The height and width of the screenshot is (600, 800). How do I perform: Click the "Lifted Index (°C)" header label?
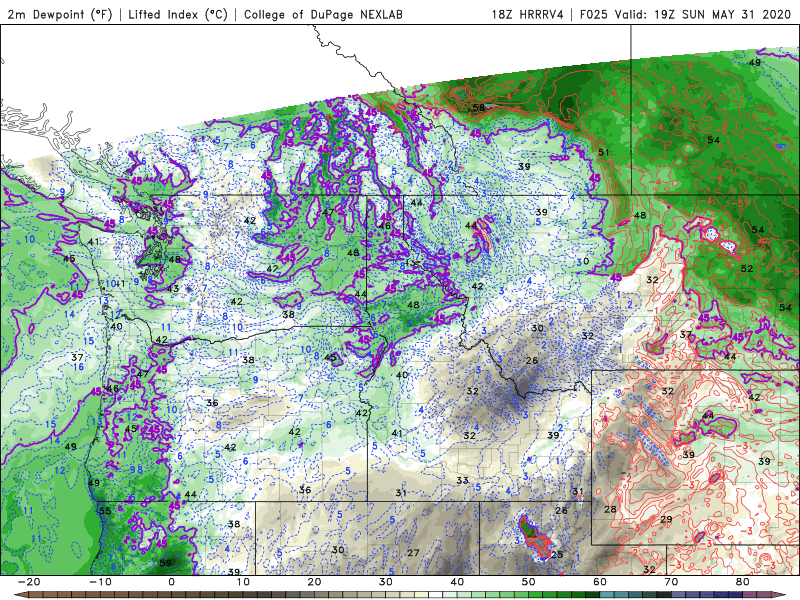tap(178, 14)
